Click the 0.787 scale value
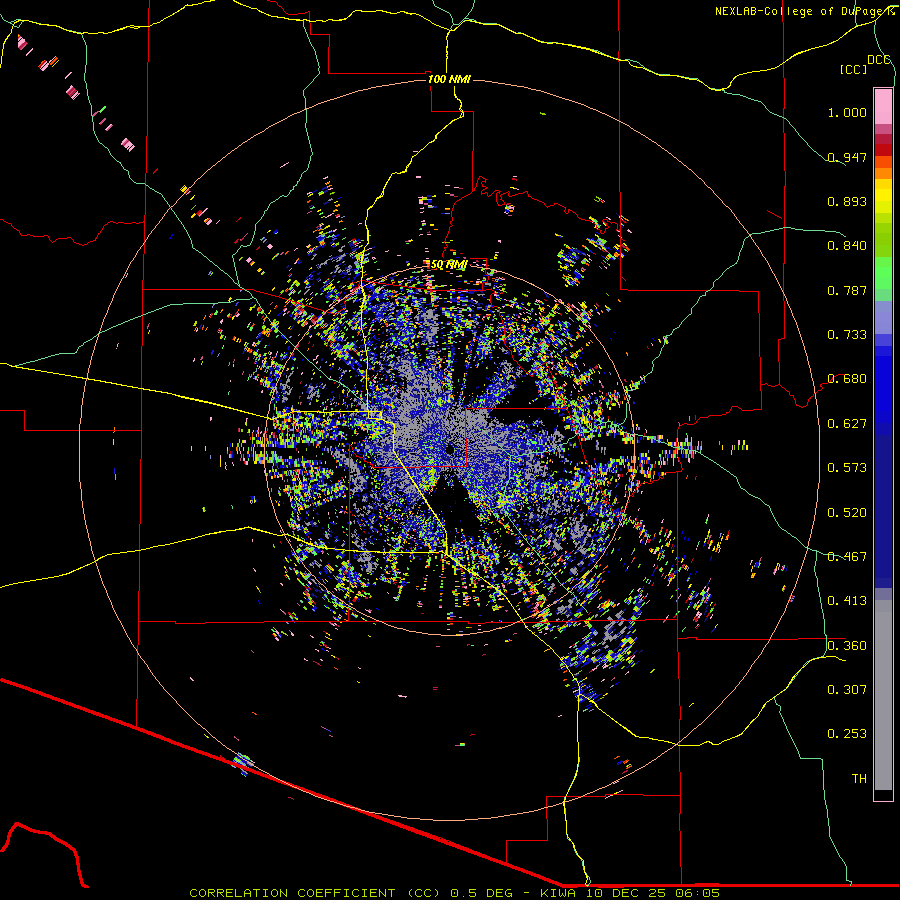This screenshot has height=900, width=900. click(847, 290)
